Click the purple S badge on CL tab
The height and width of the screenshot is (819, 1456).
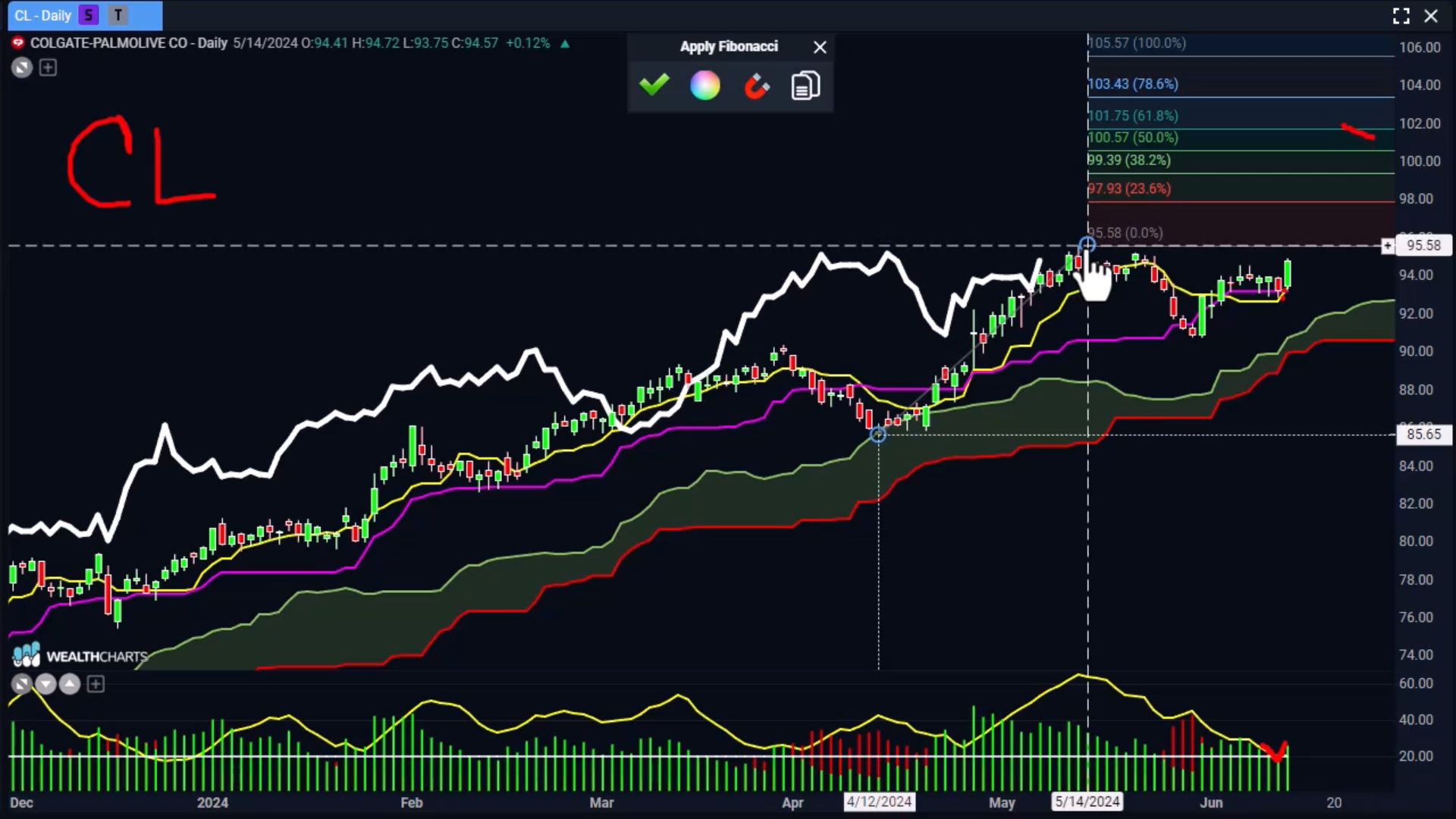89,15
